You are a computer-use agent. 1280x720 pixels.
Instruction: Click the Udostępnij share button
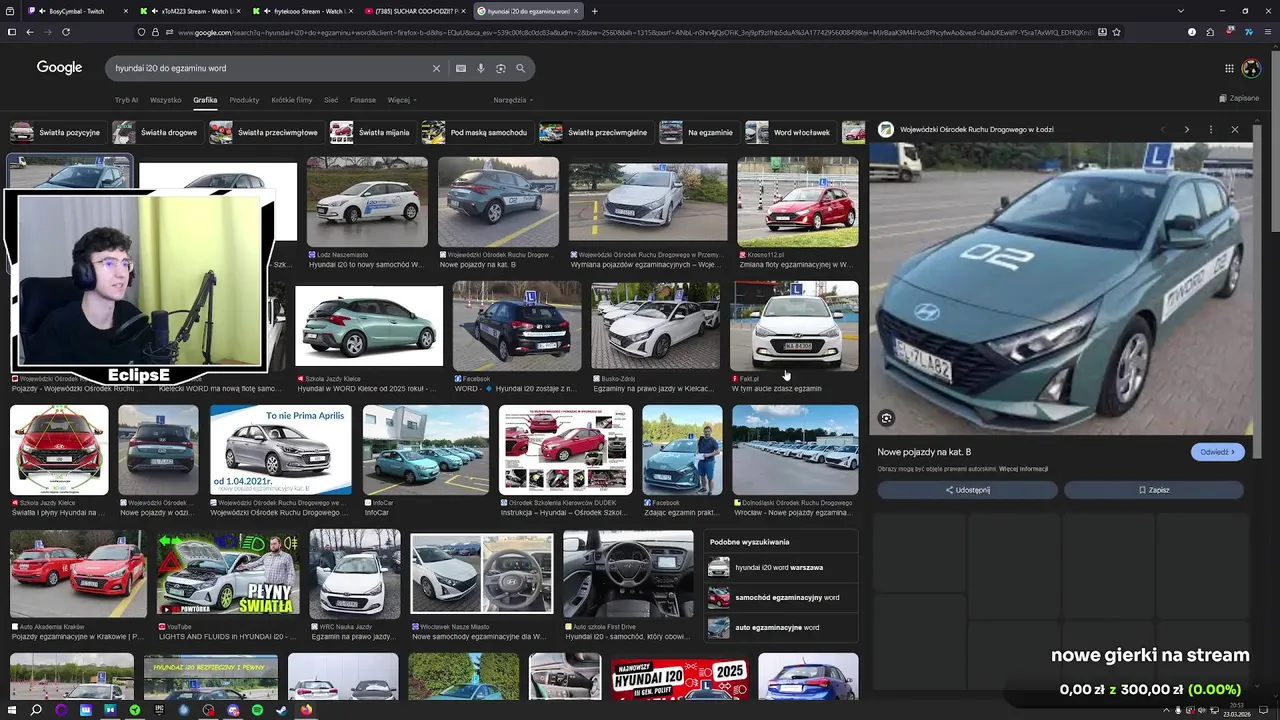click(967, 490)
